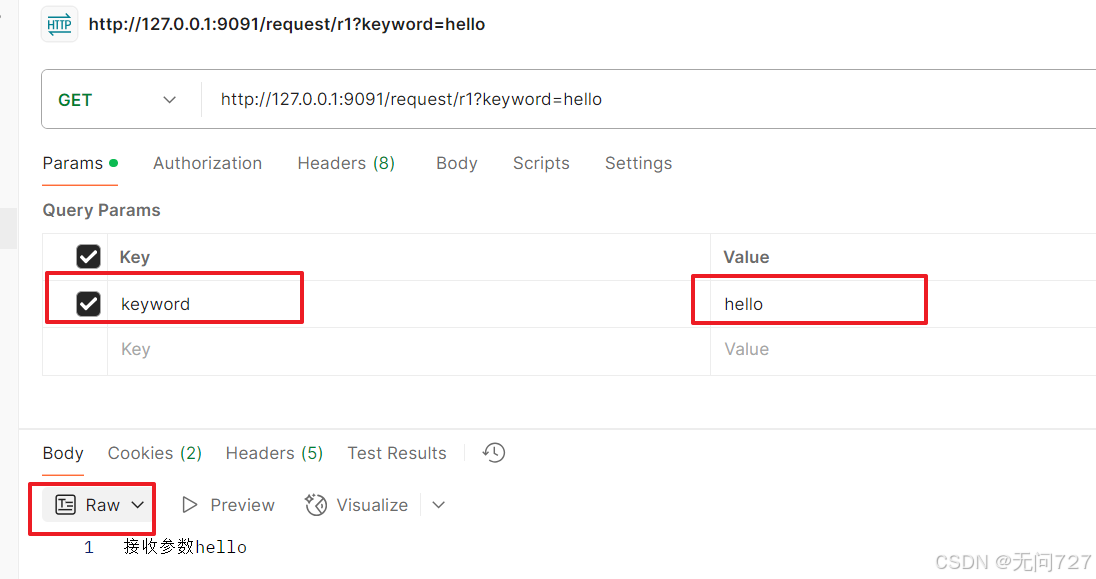Open the request Headers (8) tab

pyautogui.click(x=346, y=164)
